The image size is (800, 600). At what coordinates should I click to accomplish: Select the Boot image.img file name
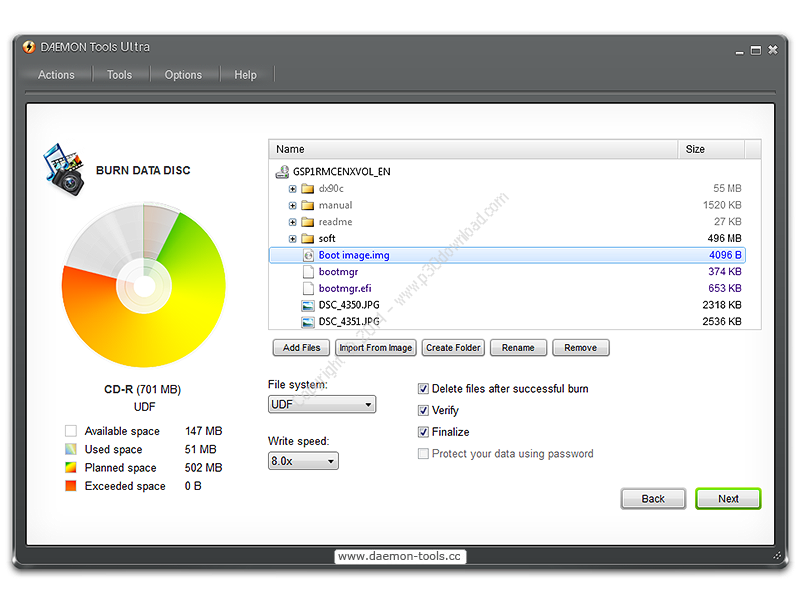pyautogui.click(x=354, y=255)
